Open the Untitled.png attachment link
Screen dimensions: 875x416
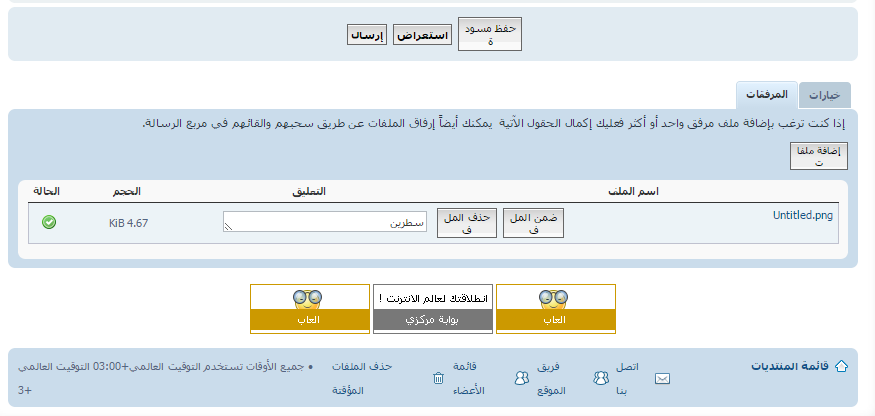pos(803,214)
